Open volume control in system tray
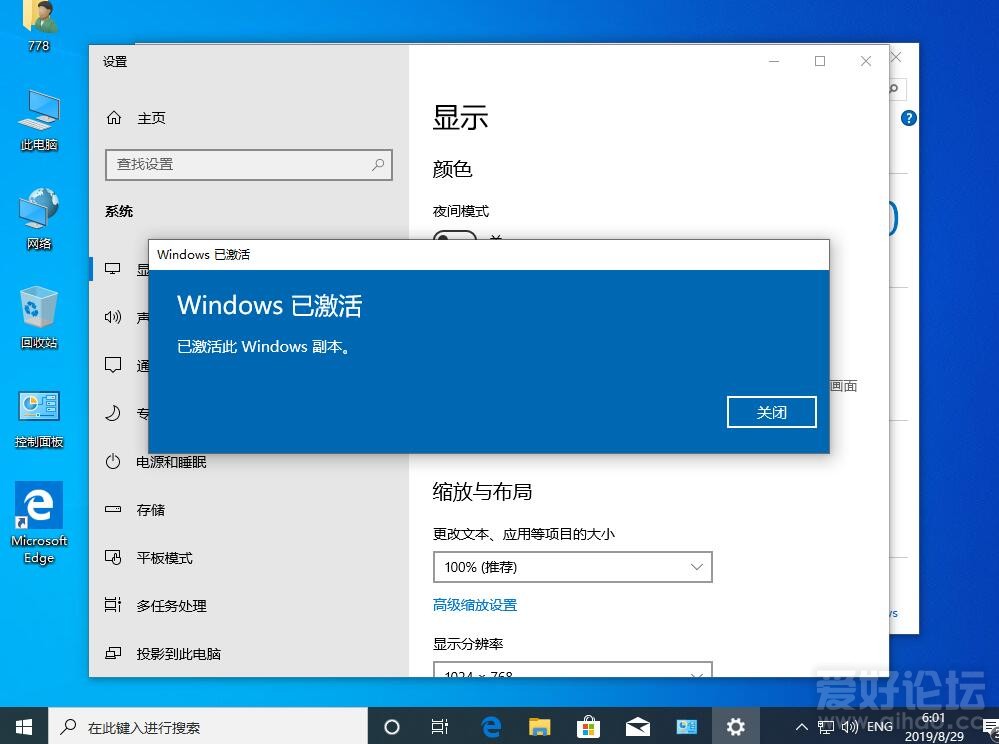The height and width of the screenshot is (744, 999). click(x=849, y=727)
